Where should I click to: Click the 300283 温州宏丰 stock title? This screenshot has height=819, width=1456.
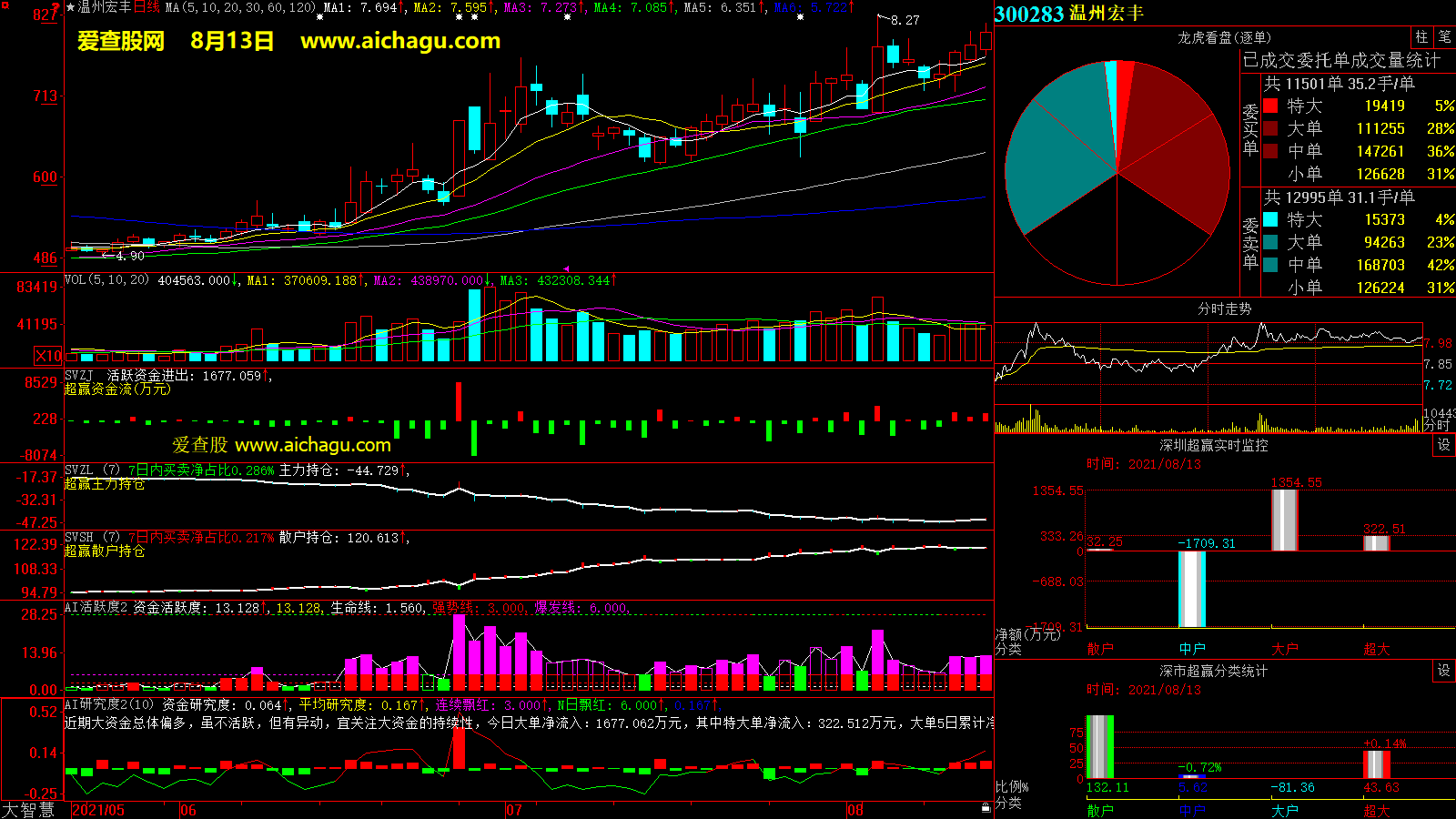(1068, 14)
